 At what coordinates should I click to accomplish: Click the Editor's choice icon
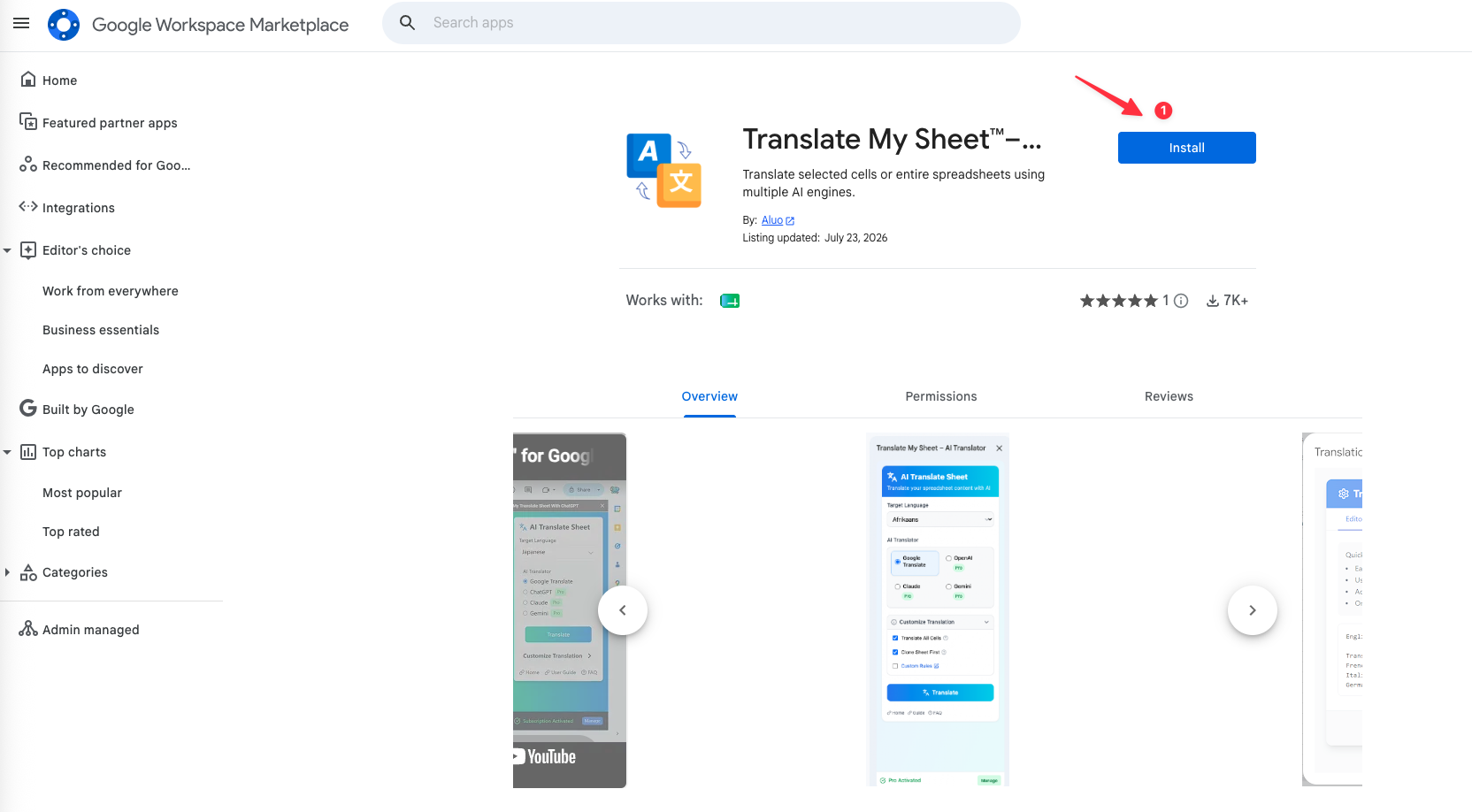tap(28, 250)
